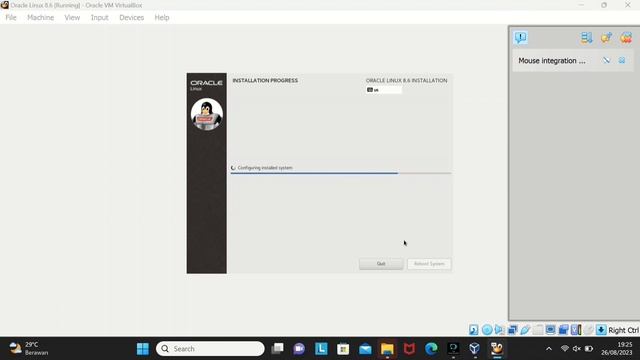Viewport: 640px width, 360px height.
Task: Open the Windows Start menu
Action: (x=143, y=349)
